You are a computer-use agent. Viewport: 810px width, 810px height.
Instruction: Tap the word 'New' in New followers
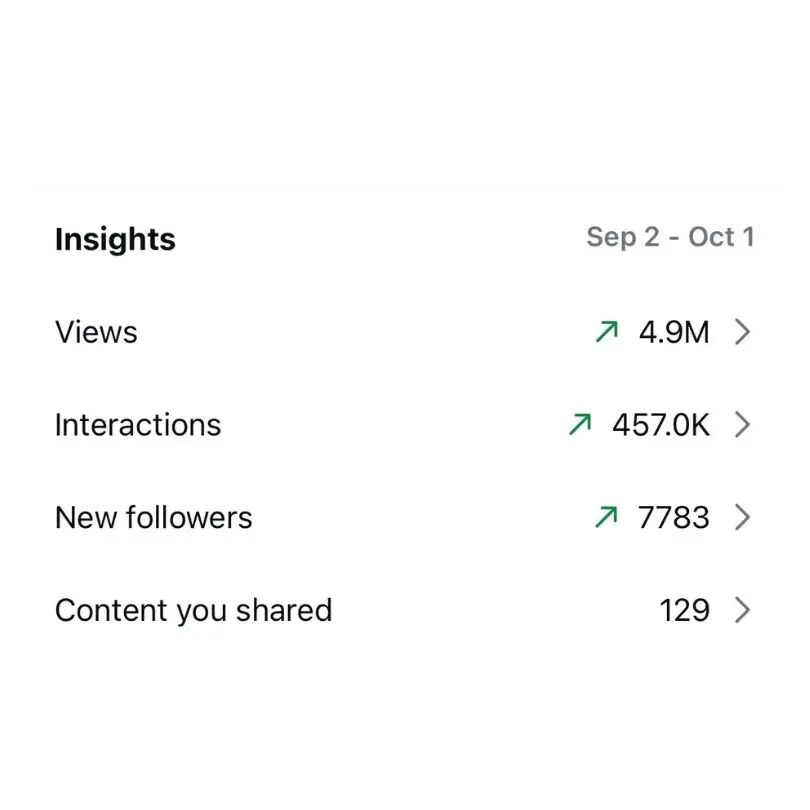86,518
